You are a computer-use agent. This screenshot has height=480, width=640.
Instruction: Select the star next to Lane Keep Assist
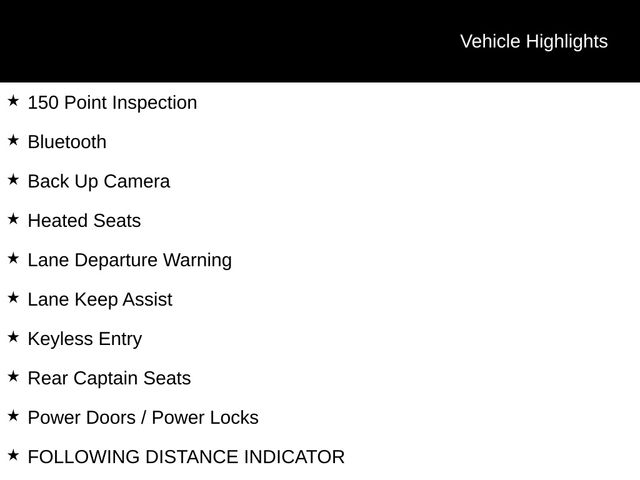(13, 298)
